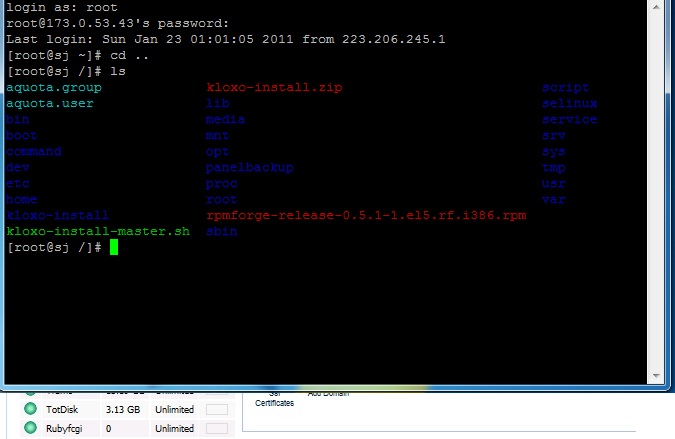675x439 pixels.
Task: Click aquota.group in the ls listing
Action: click(54, 87)
